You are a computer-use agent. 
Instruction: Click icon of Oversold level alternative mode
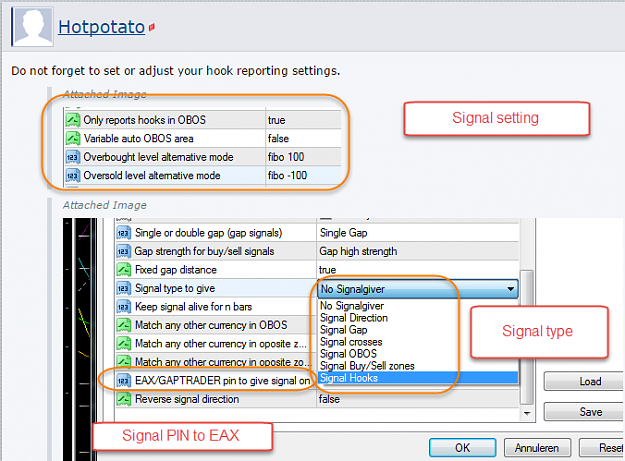pos(73,175)
